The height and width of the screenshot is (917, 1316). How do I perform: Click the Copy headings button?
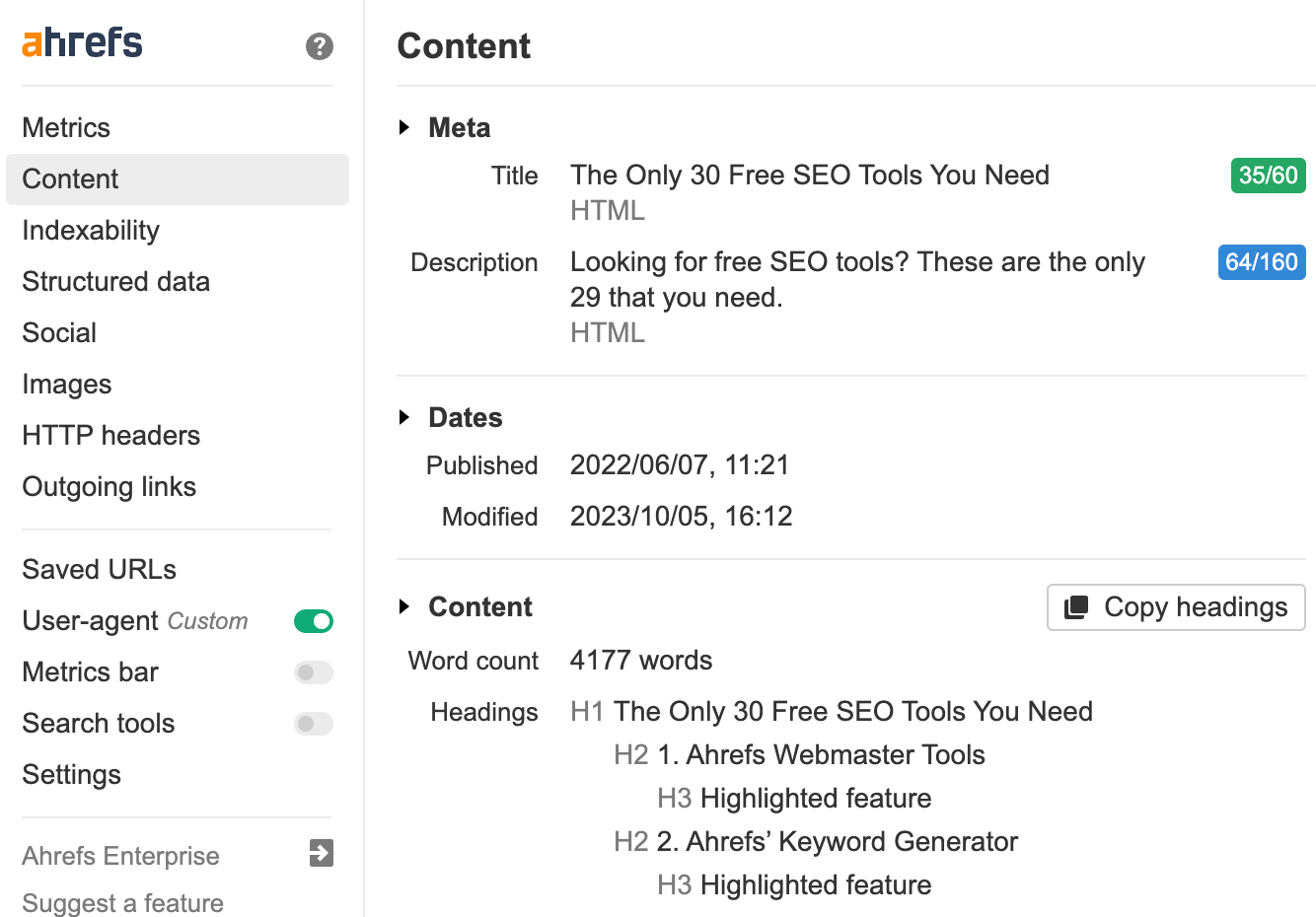tap(1175, 607)
